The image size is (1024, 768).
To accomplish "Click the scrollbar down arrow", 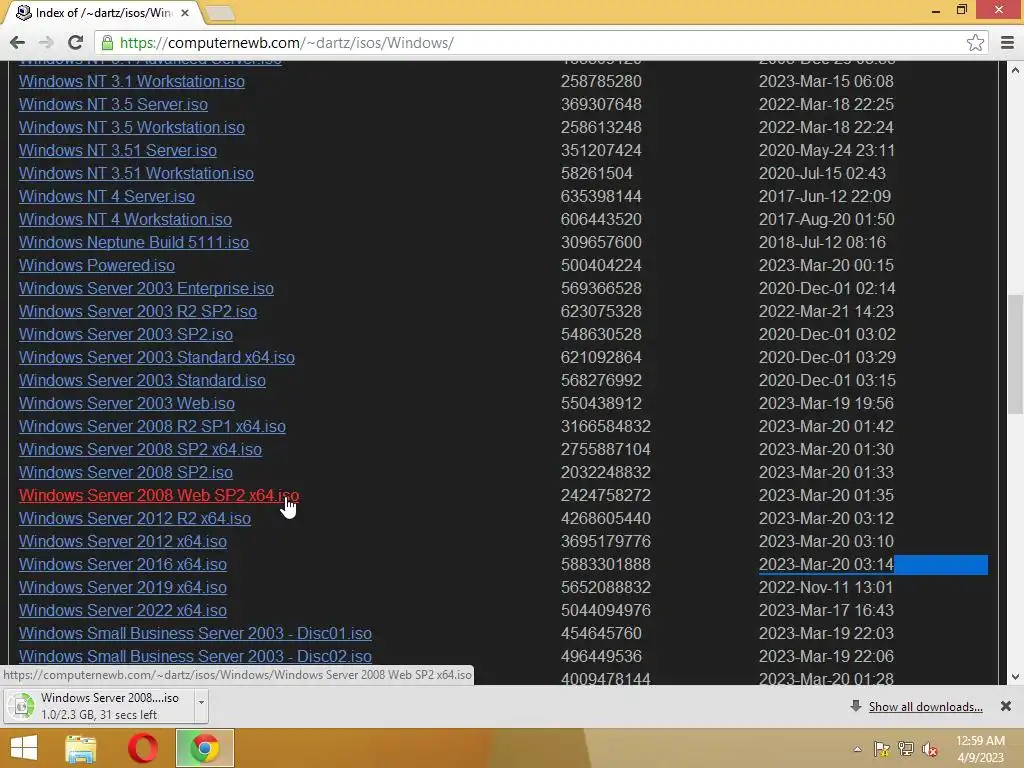I will pos(1016,677).
